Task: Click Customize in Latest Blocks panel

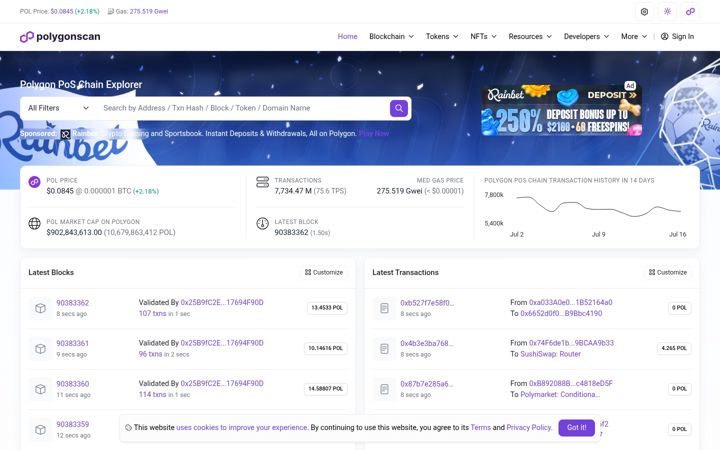Action: coord(324,272)
